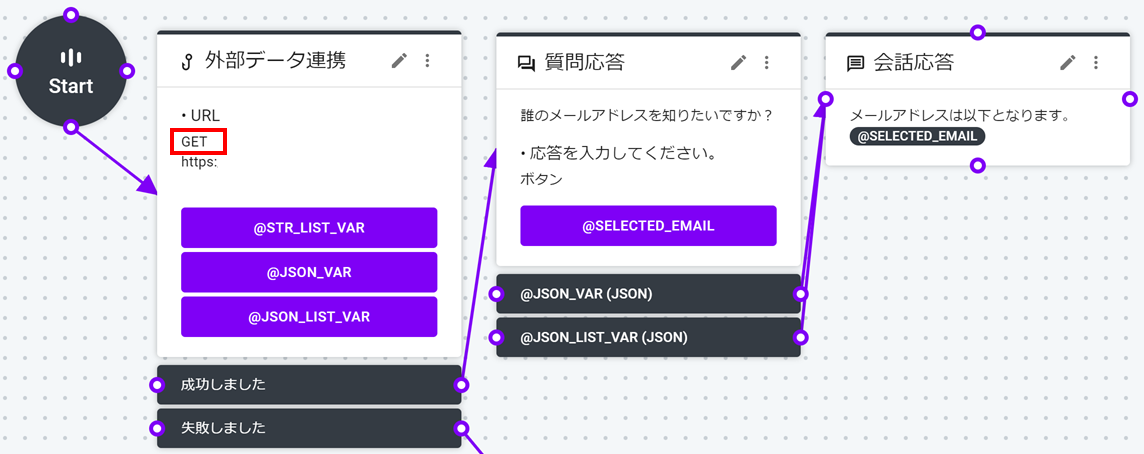Click the connector port below the Start node
The image size is (1144, 454).
[71, 127]
